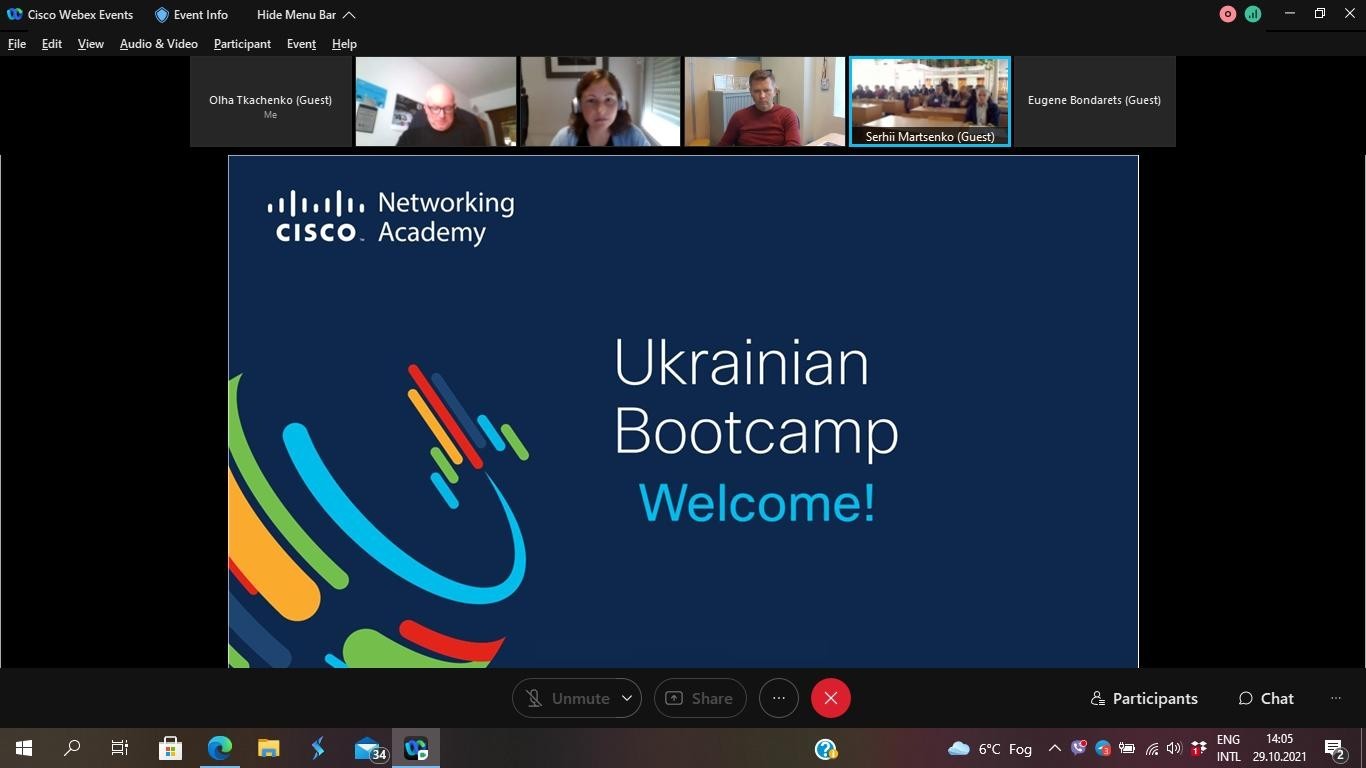Show hidden system tray icons
This screenshot has height=768, width=1366.
coord(1055,749)
